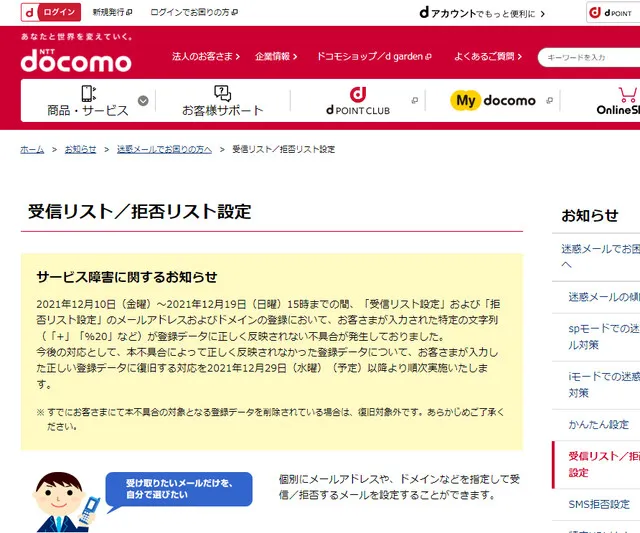The height and width of the screenshot is (533, 640).
Task: Open the よくあるご質問 menu item
Action: click(x=488, y=56)
